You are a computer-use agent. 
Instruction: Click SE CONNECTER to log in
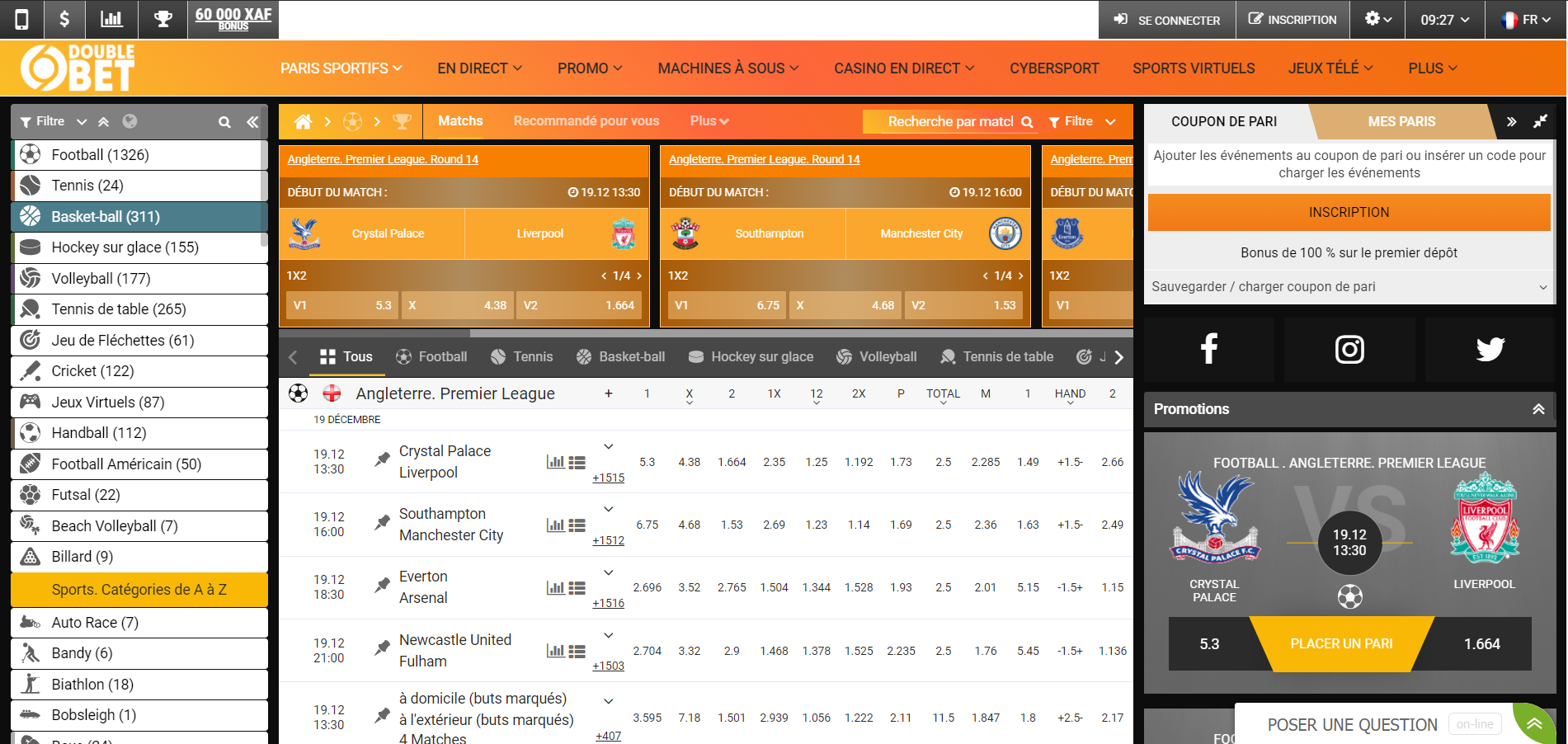[1167, 20]
